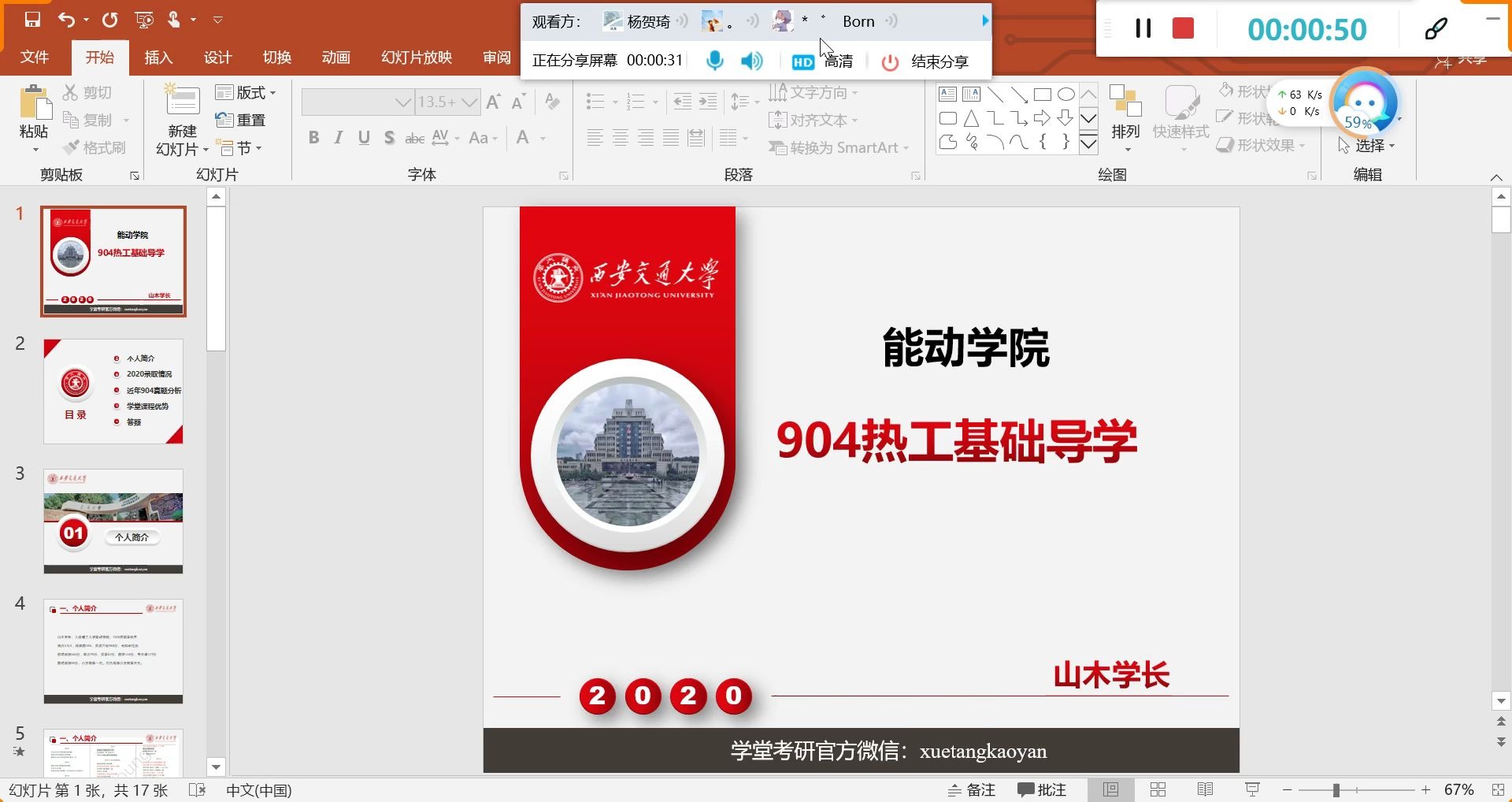The image size is (1512, 802).
Task: Open the Insert tab
Action: [158, 58]
